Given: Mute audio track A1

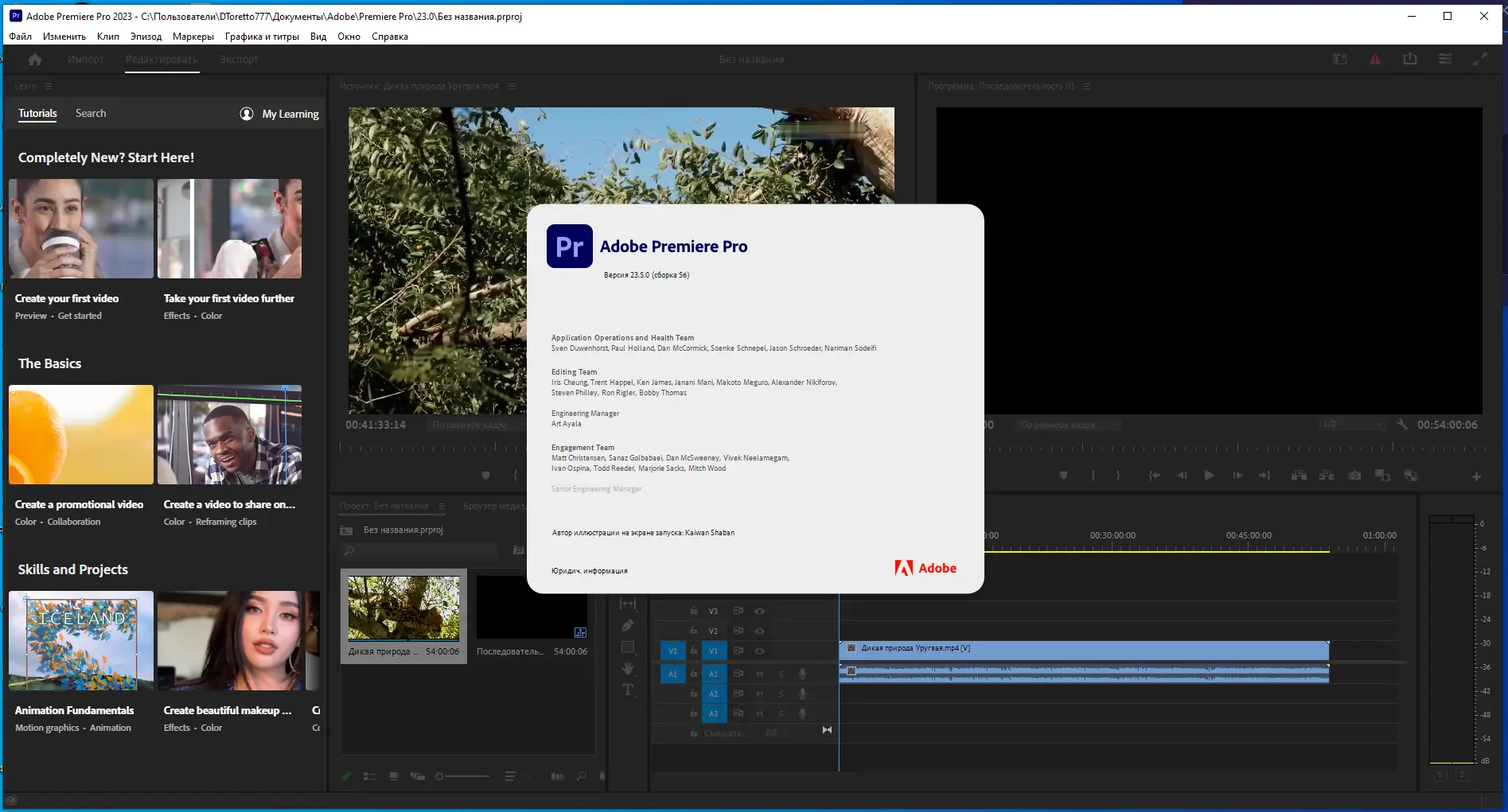Looking at the screenshot, I should 759,674.
